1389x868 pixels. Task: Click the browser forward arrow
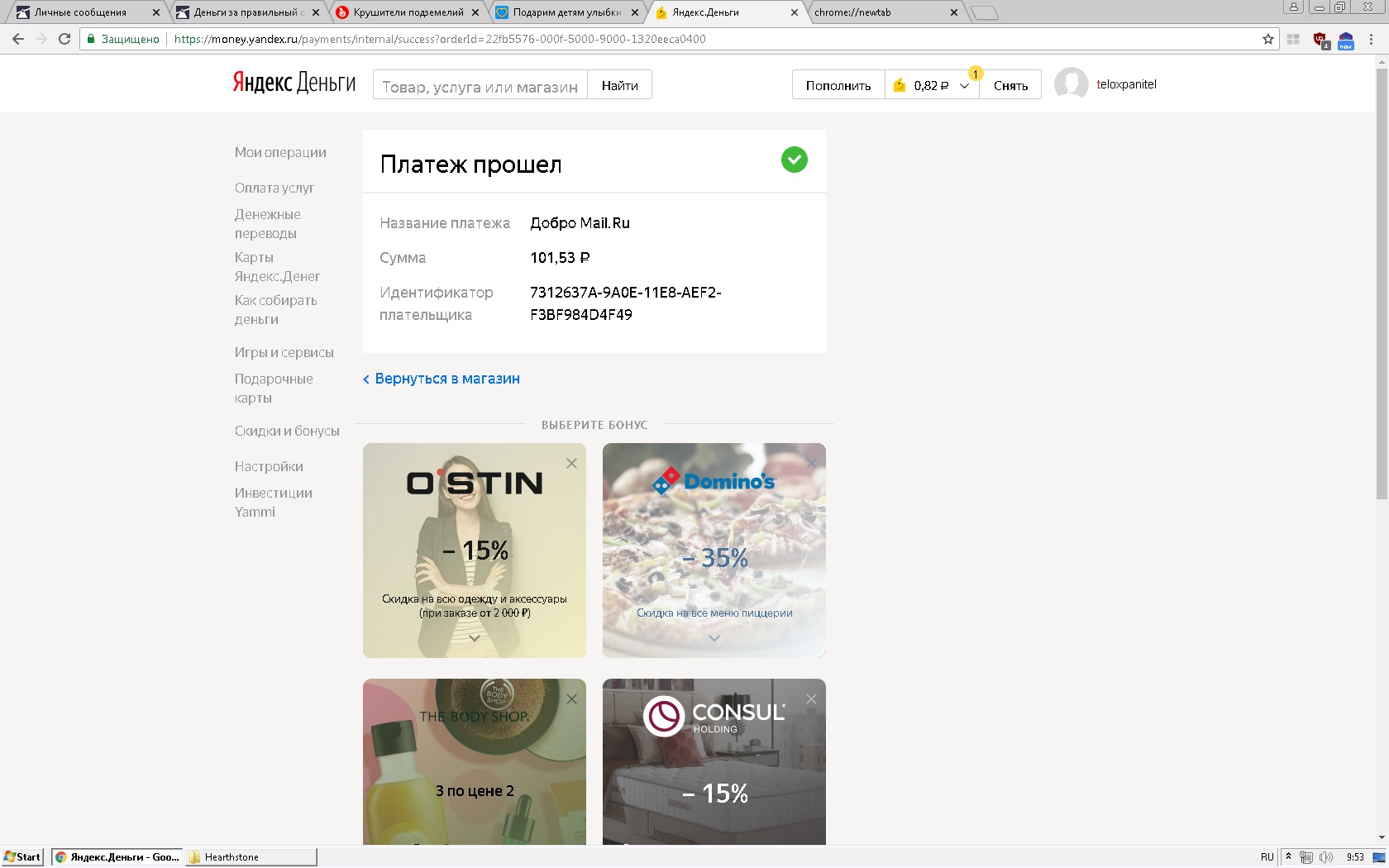click(x=41, y=39)
